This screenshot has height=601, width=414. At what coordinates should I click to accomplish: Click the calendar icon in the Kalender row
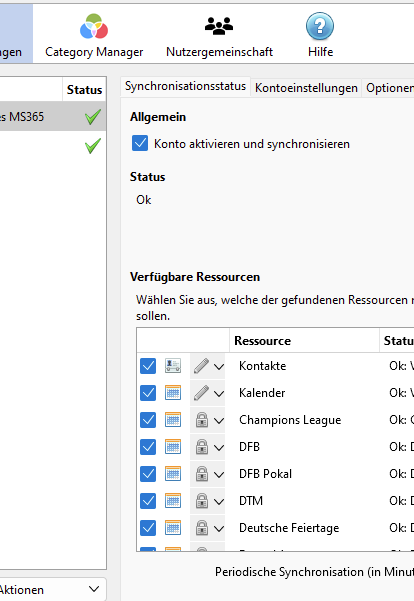pos(173,393)
